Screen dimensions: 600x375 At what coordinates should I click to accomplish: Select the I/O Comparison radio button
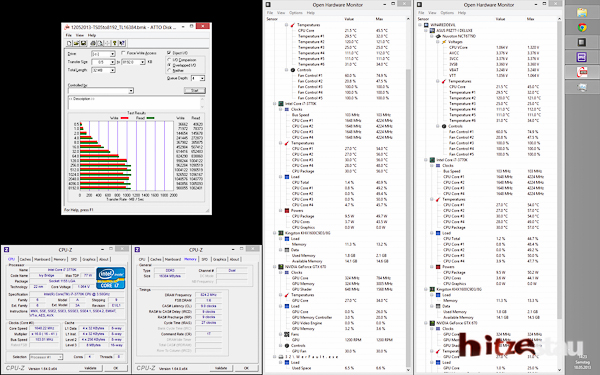169,60
